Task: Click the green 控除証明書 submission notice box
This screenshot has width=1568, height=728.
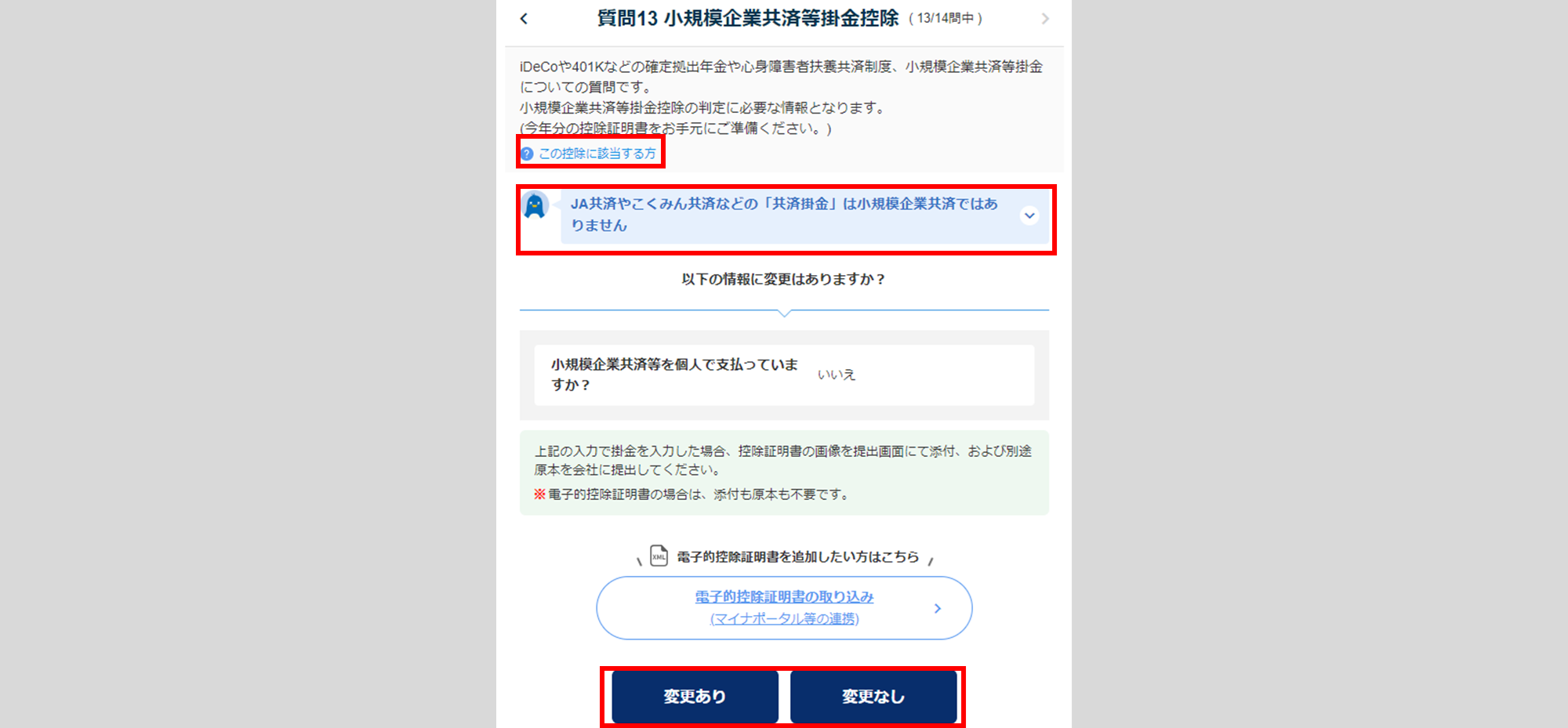Action: pyautogui.click(x=784, y=473)
